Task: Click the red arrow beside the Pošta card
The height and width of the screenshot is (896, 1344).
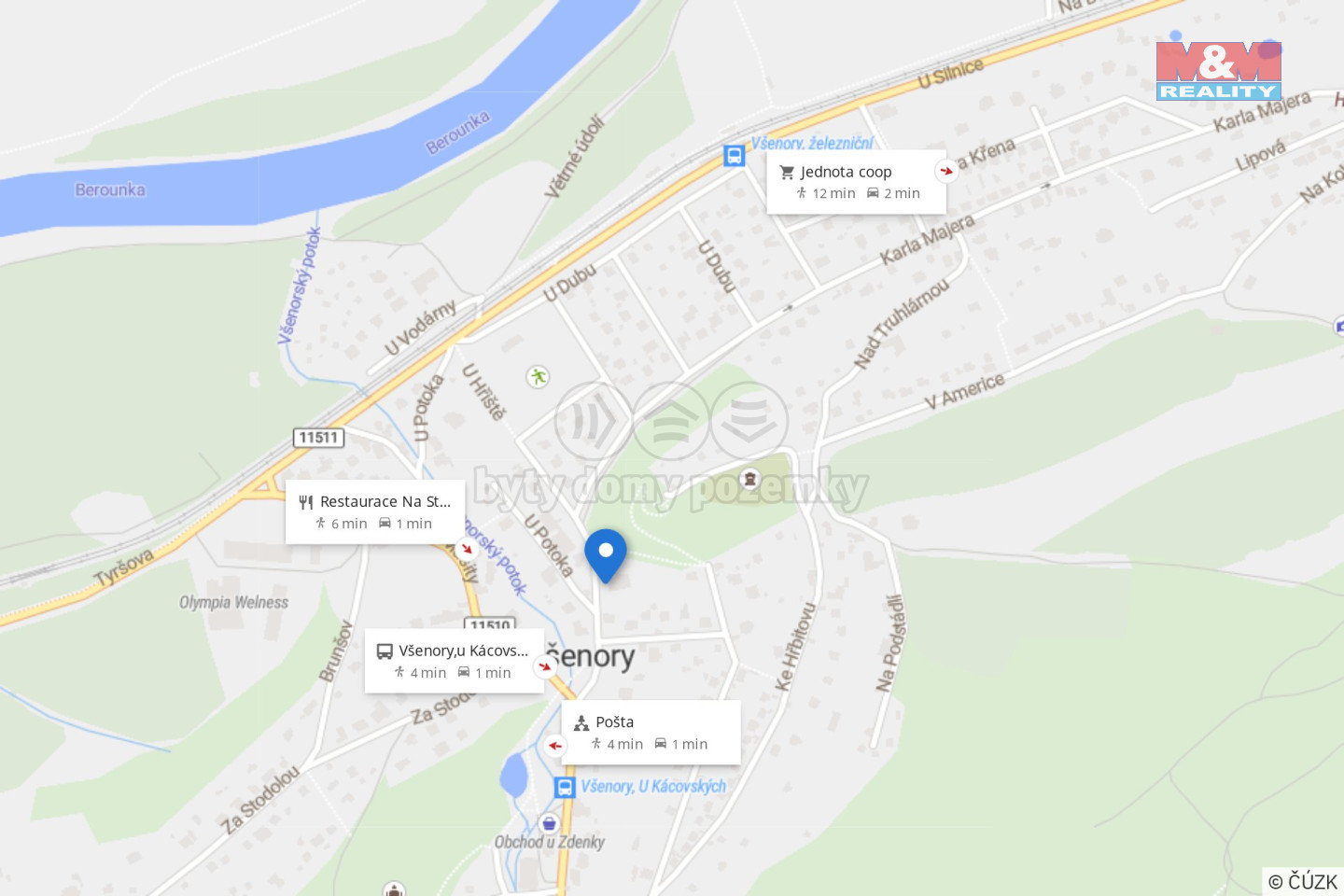Action: (555, 746)
